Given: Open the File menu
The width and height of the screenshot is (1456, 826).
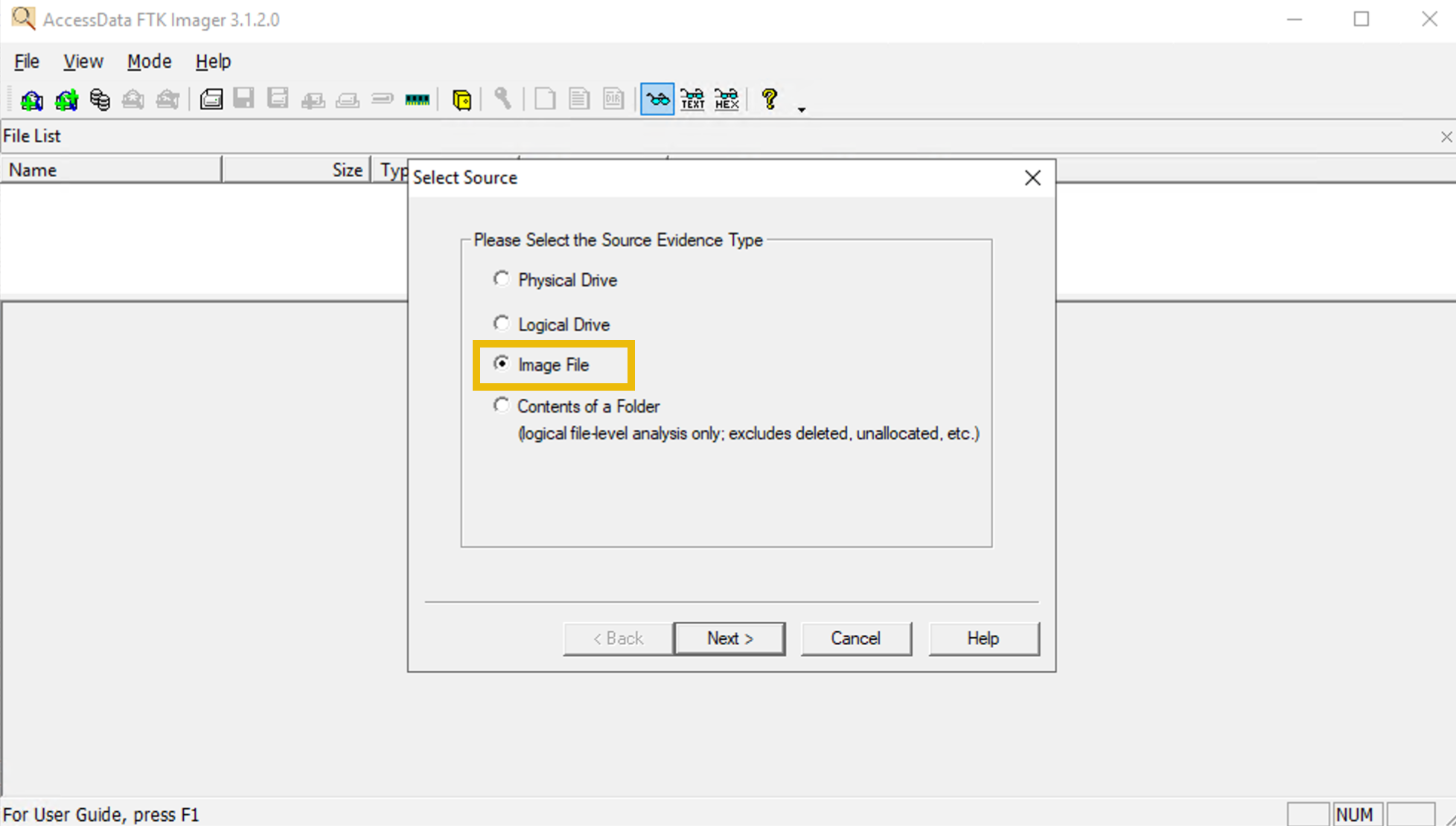Looking at the screenshot, I should pos(27,62).
